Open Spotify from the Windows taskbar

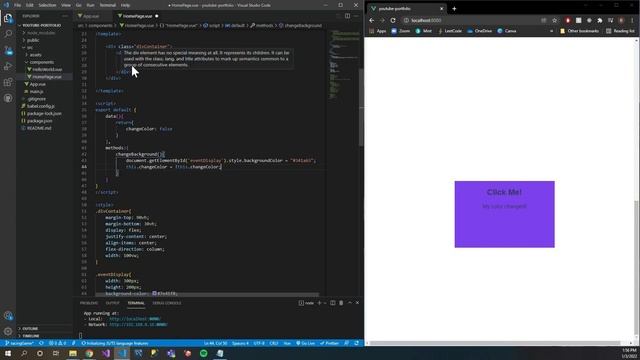pos(204,353)
